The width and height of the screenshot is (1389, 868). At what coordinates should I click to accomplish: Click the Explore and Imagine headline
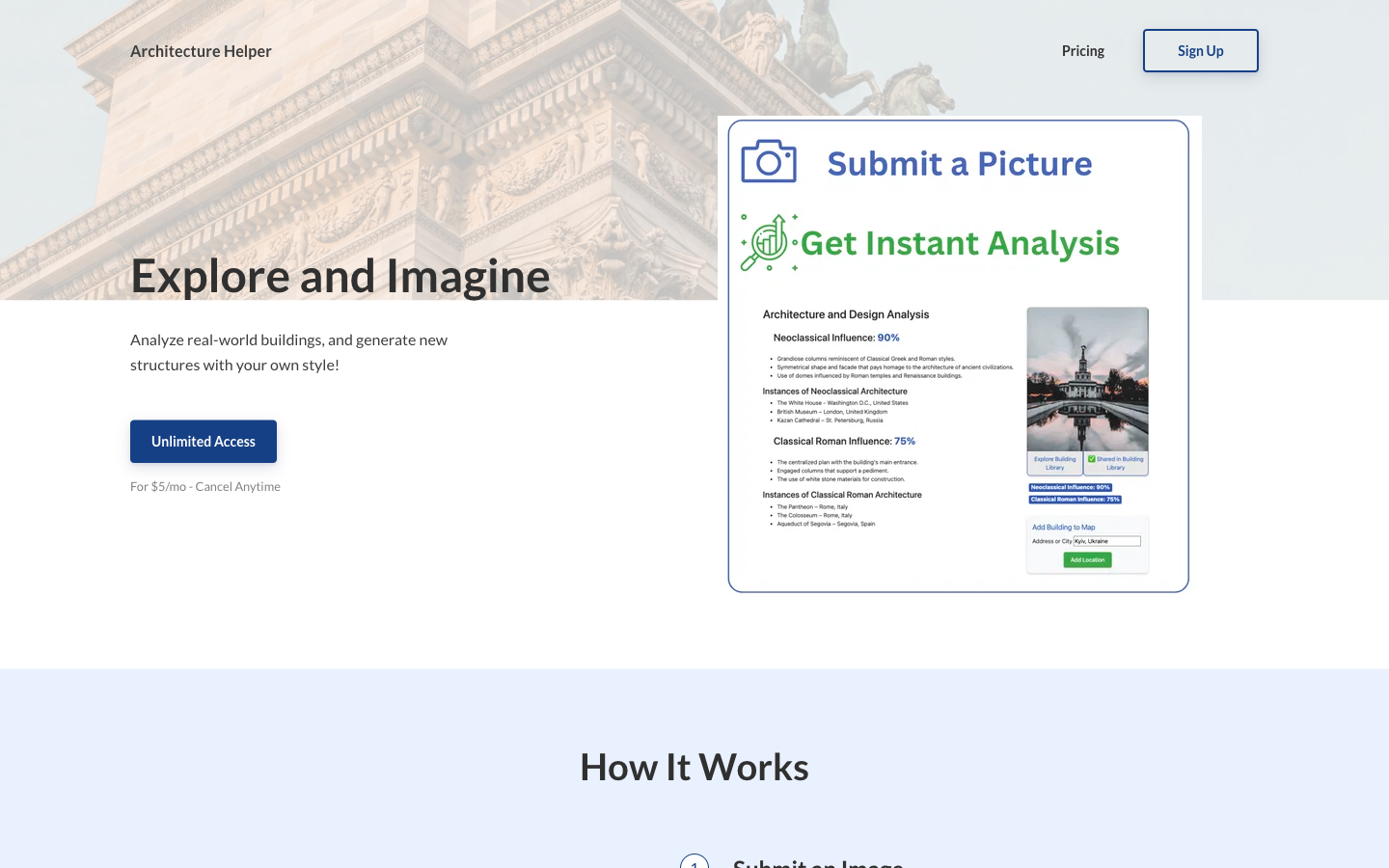[340, 276]
